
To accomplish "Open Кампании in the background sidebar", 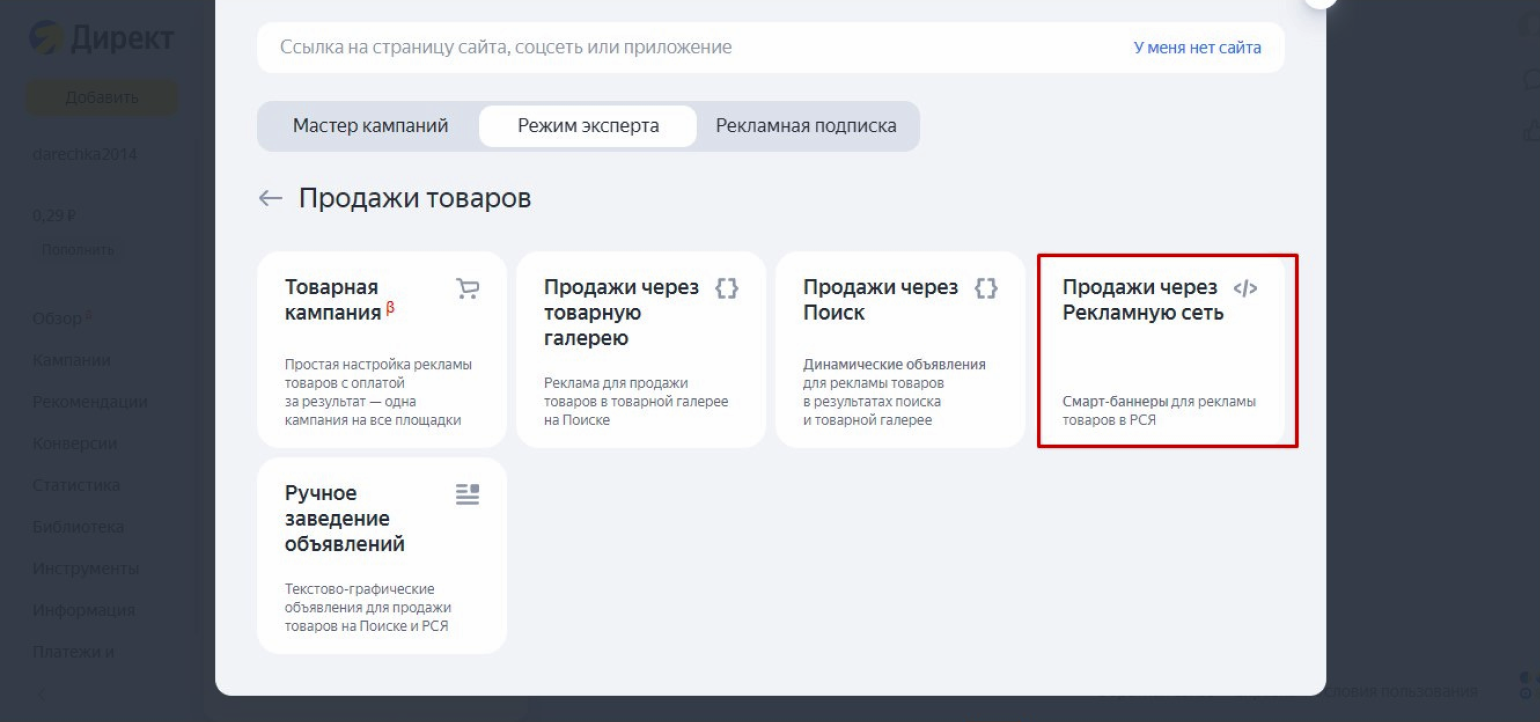I will click(71, 360).
